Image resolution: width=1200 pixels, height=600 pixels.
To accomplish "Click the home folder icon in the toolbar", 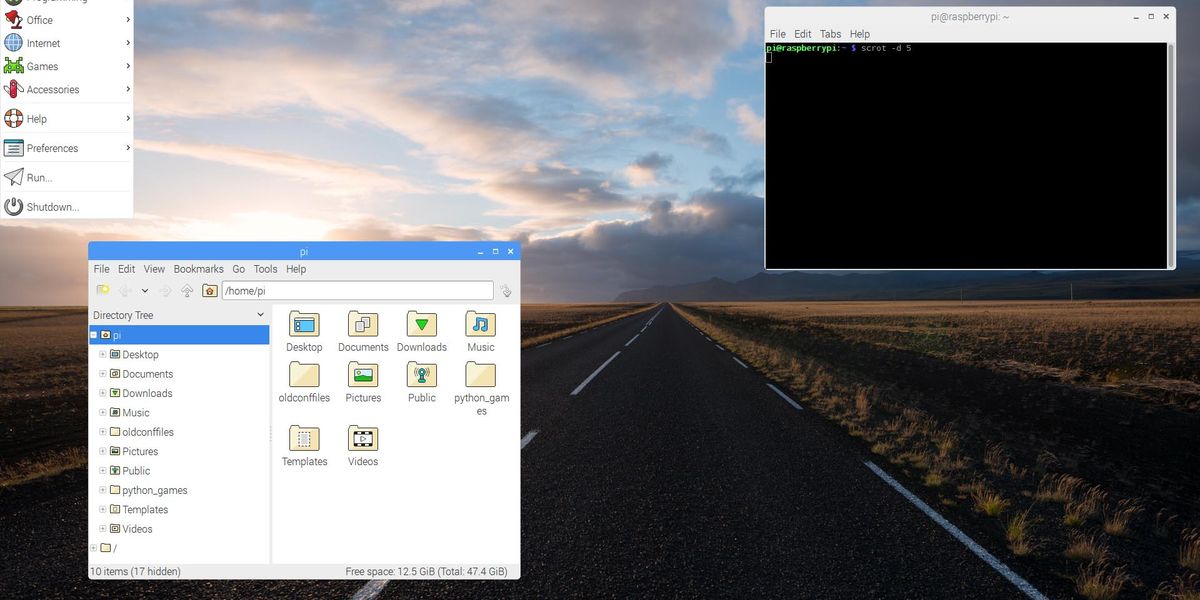I will pos(209,290).
